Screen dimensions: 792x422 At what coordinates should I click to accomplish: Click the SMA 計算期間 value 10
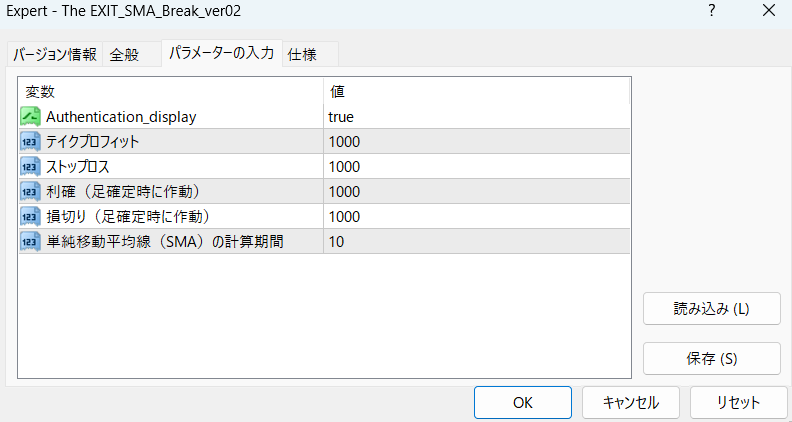475,241
